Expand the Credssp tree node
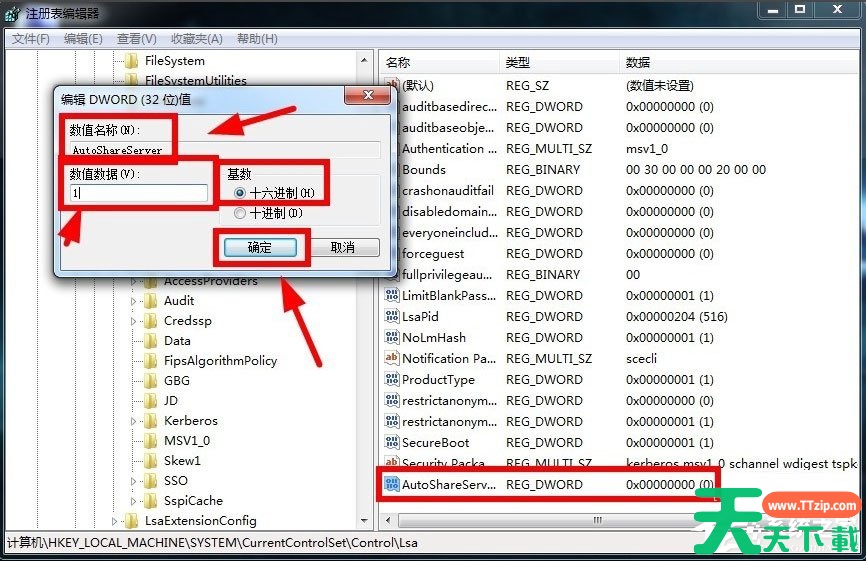Viewport: 866px width, 561px height. click(x=134, y=321)
